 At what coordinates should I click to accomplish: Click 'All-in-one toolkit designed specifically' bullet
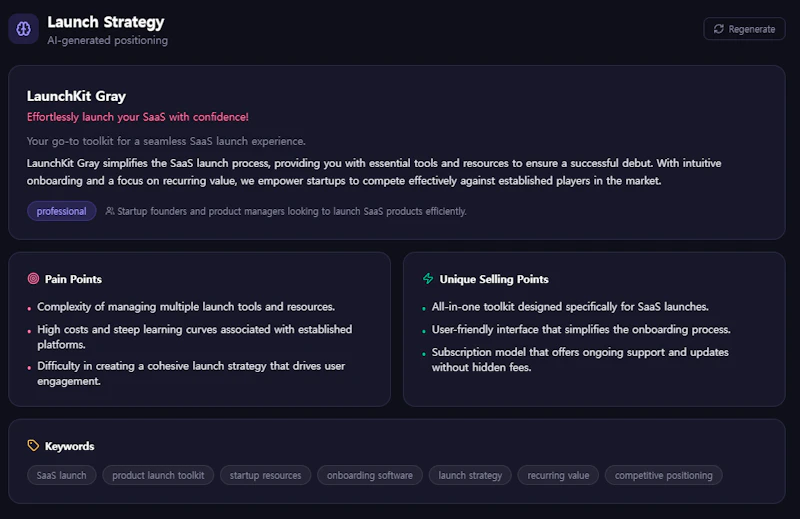click(570, 307)
